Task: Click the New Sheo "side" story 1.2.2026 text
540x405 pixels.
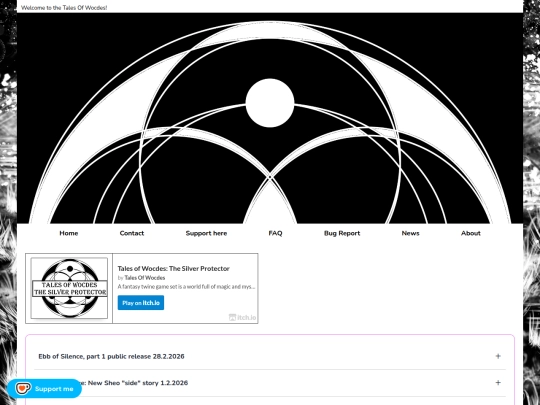Action: pos(138,383)
